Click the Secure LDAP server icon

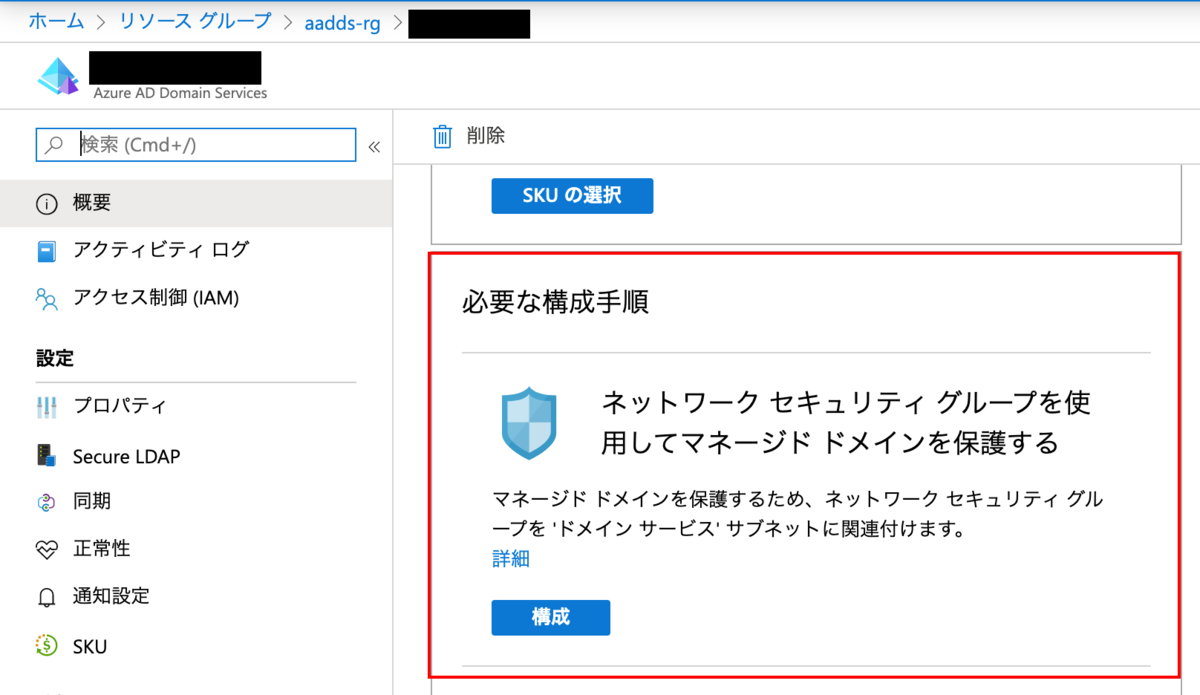click(x=46, y=456)
